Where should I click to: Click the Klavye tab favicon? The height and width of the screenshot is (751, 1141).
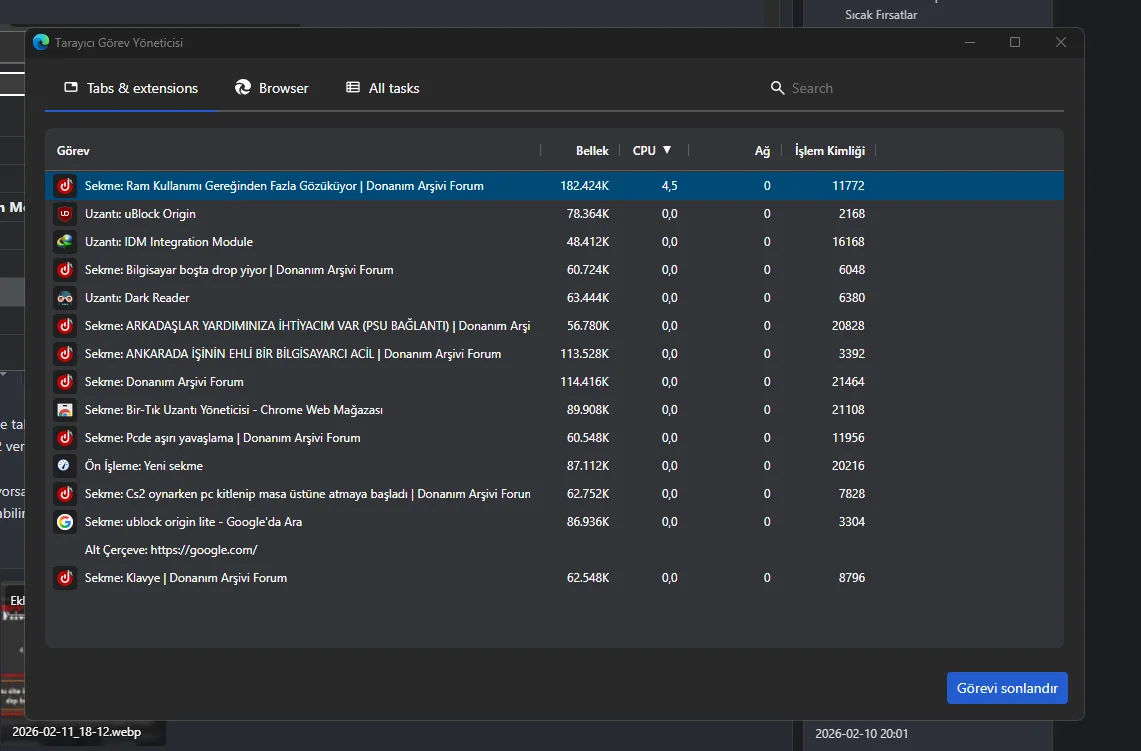(65, 578)
